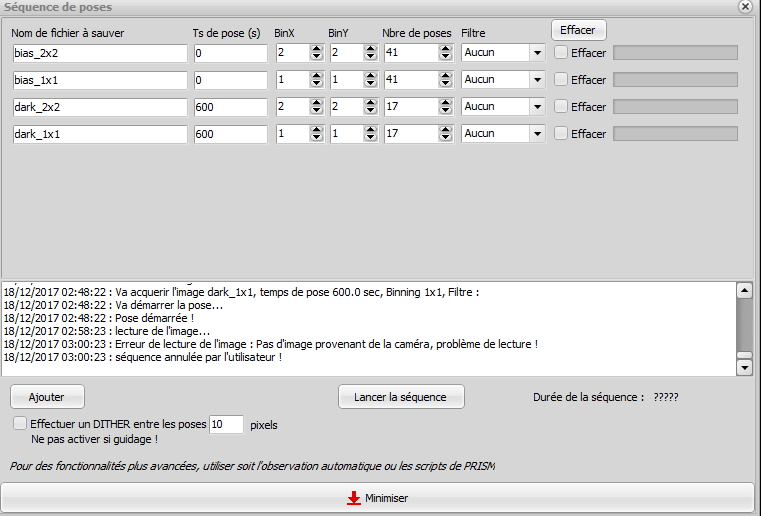Tick the Effacer checkbox for bias_2x2
Screen dimensions: 761x516
pyautogui.click(x=561, y=52)
